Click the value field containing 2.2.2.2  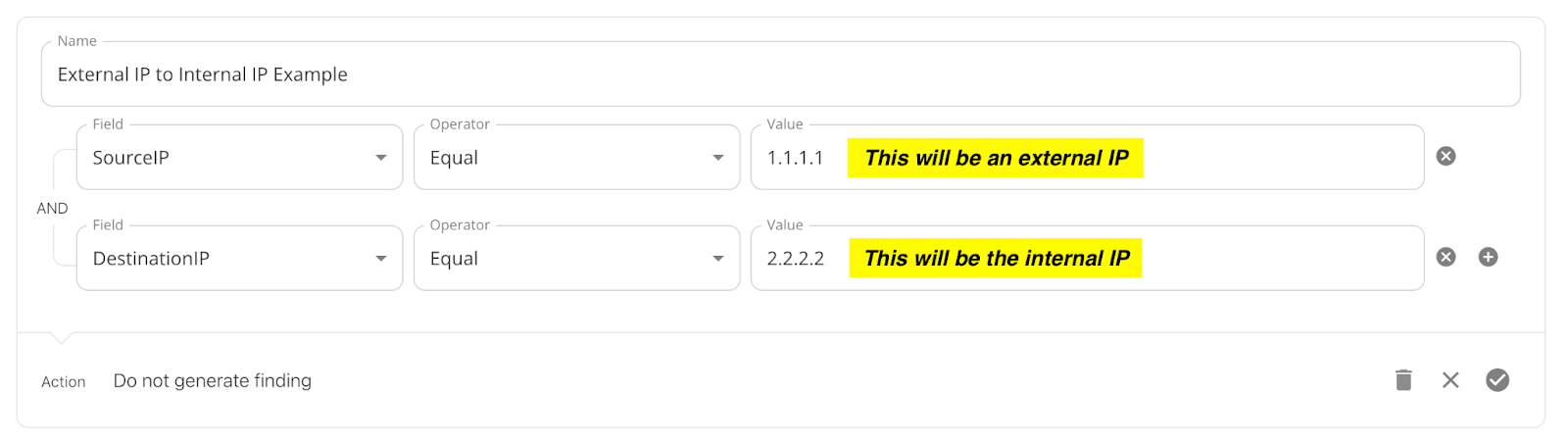click(x=1087, y=258)
